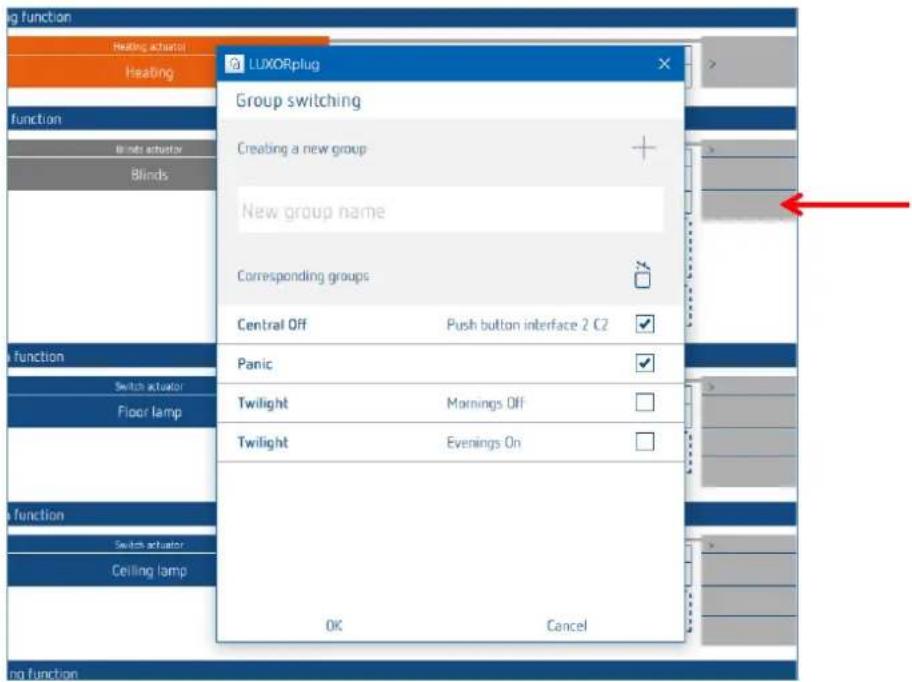This screenshot has width=912, height=682.
Task: Click the plus icon to create new group
Action: pyautogui.click(x=643, y=148)
